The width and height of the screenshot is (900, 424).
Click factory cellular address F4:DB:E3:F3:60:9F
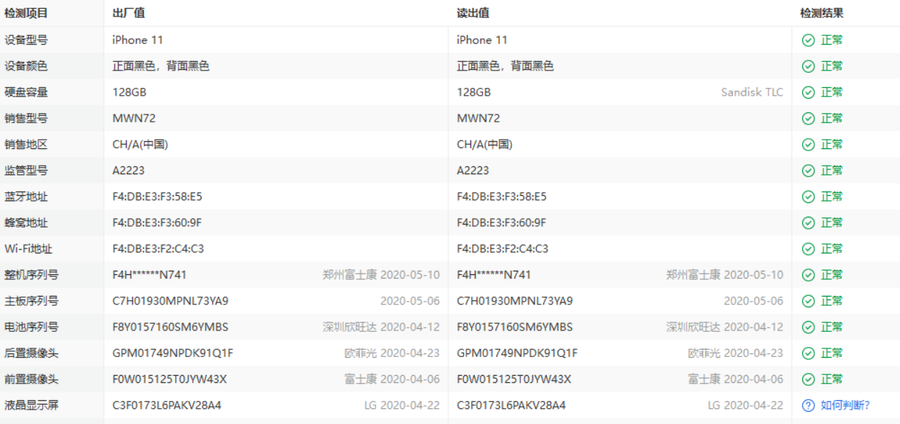157,223
